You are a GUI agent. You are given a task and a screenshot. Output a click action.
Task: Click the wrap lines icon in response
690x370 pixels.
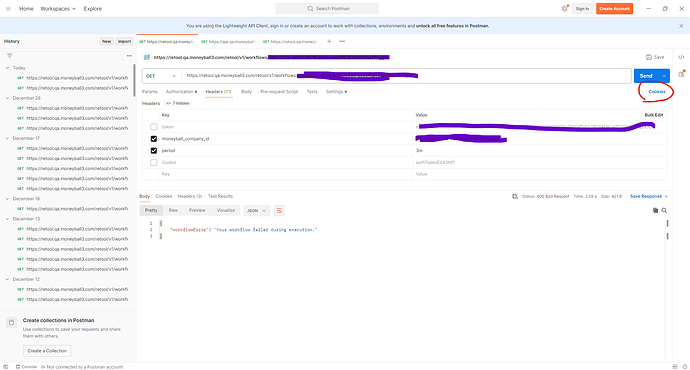(279, 211)
